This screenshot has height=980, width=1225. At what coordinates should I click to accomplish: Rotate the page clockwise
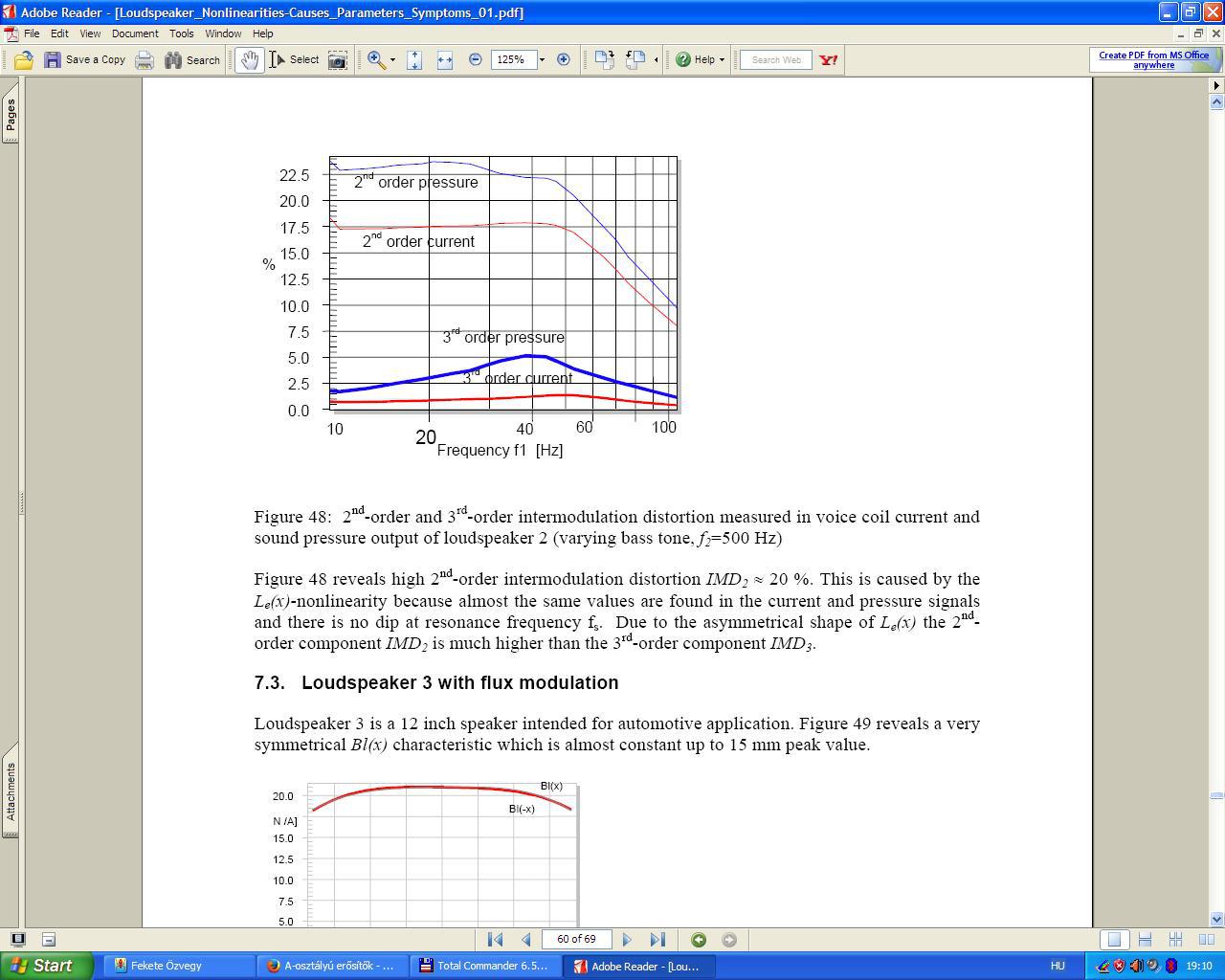pyautogui.click(x=604, y=59)
